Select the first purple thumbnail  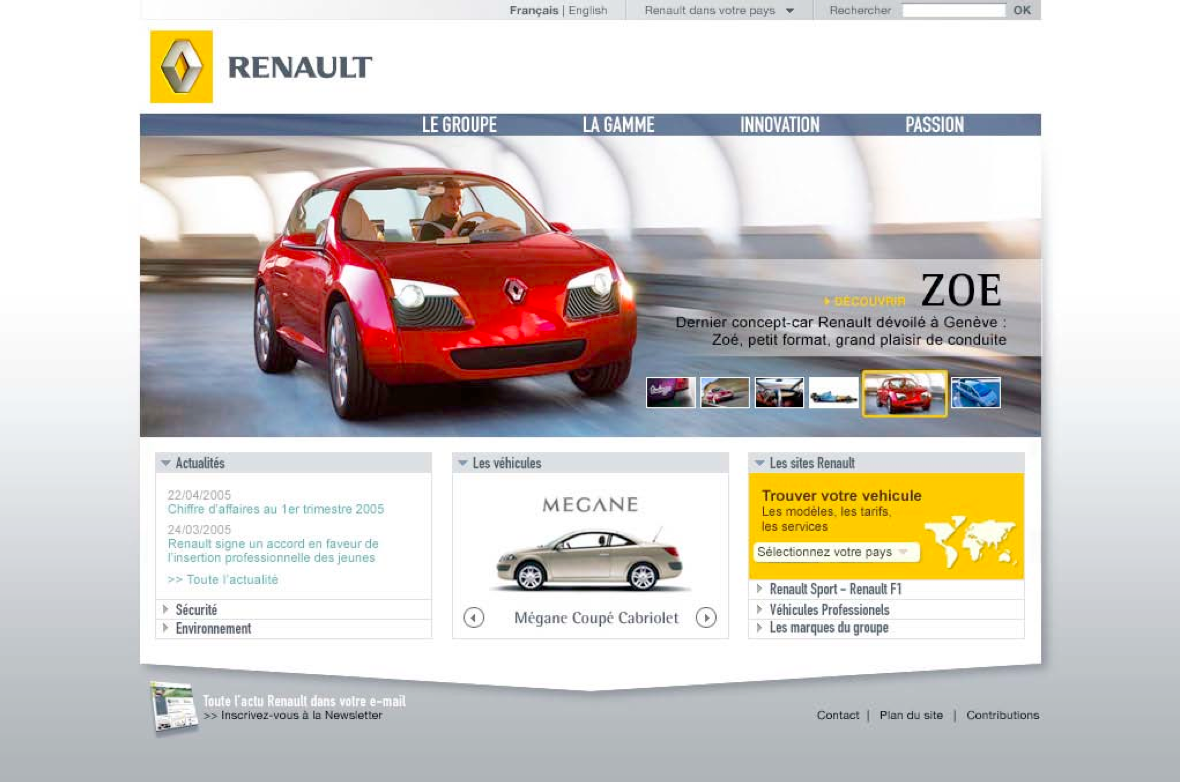(x=671, y=393)
